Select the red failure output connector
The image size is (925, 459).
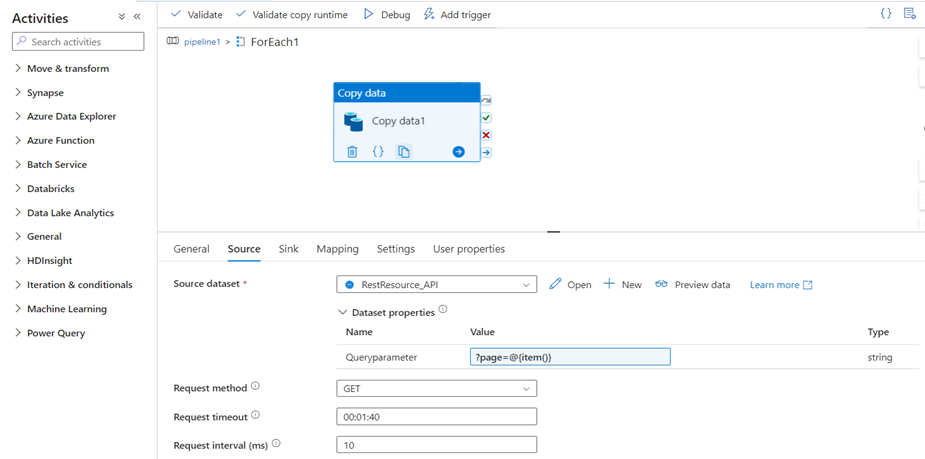click(x=486, y=135)
